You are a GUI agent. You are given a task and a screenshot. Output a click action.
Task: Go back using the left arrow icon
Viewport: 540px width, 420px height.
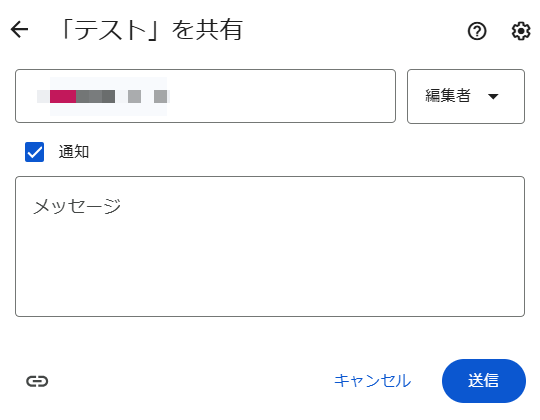pos(19,29)
